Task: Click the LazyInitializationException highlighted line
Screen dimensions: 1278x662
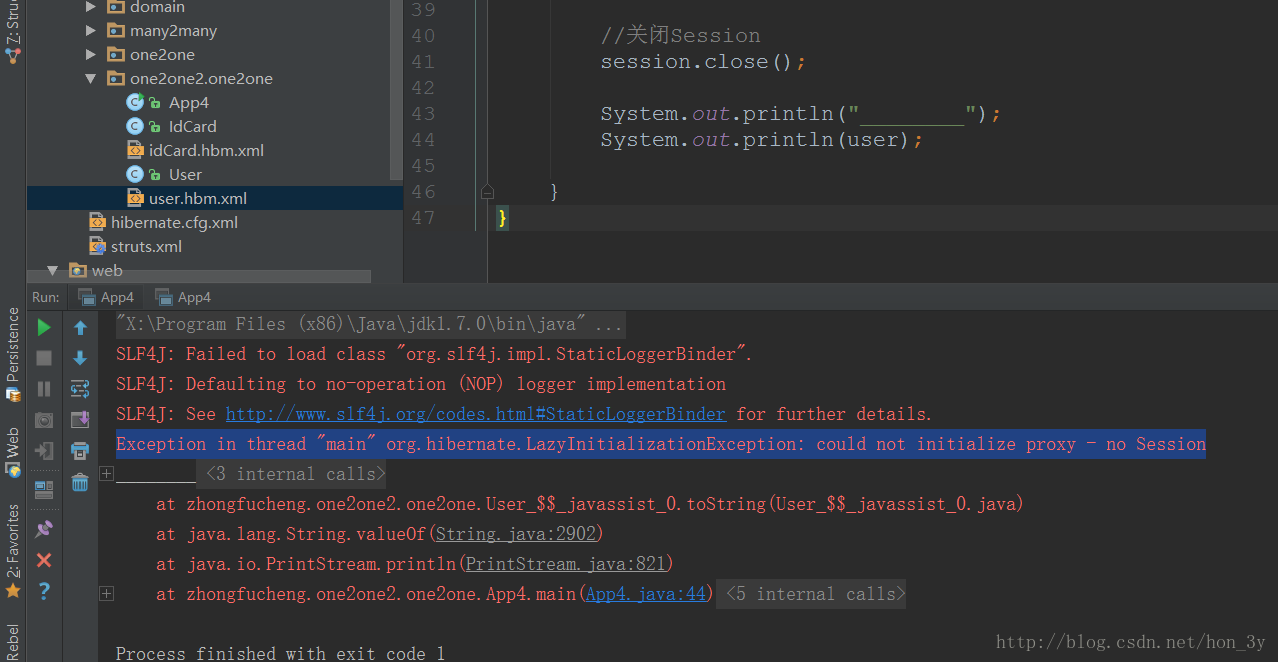Action: pyautogui.click(x=661, y=444)
